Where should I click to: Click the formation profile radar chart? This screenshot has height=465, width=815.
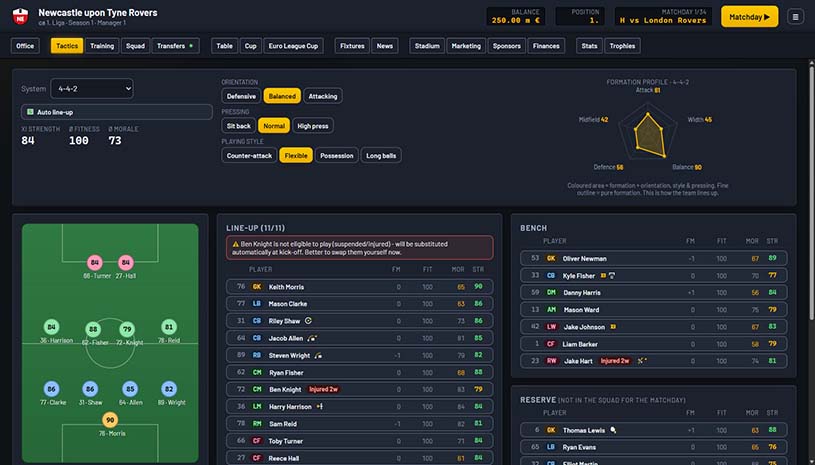648,132
